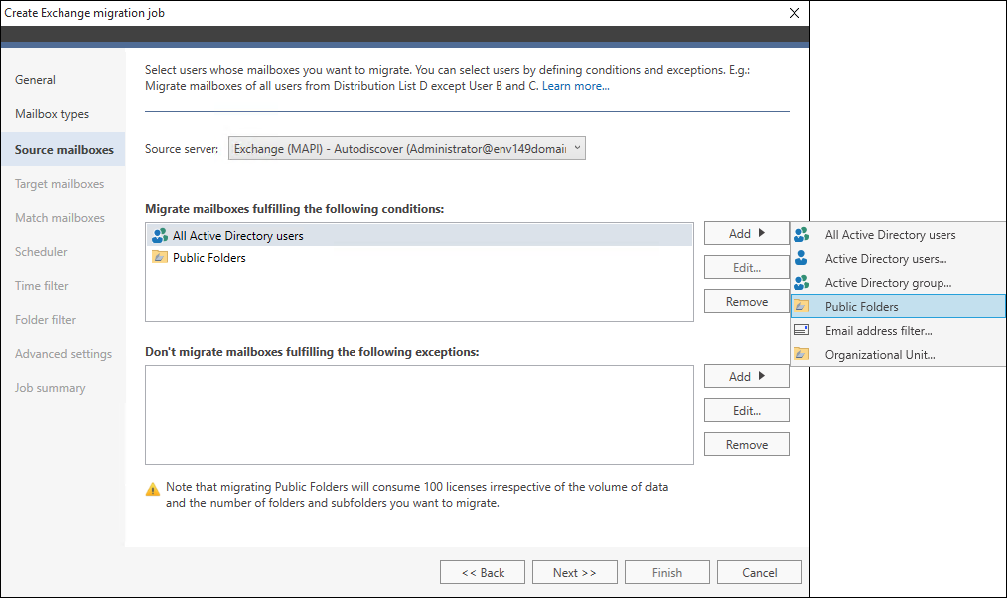Remove the selected condition
1007x598 pixels.
746,301
